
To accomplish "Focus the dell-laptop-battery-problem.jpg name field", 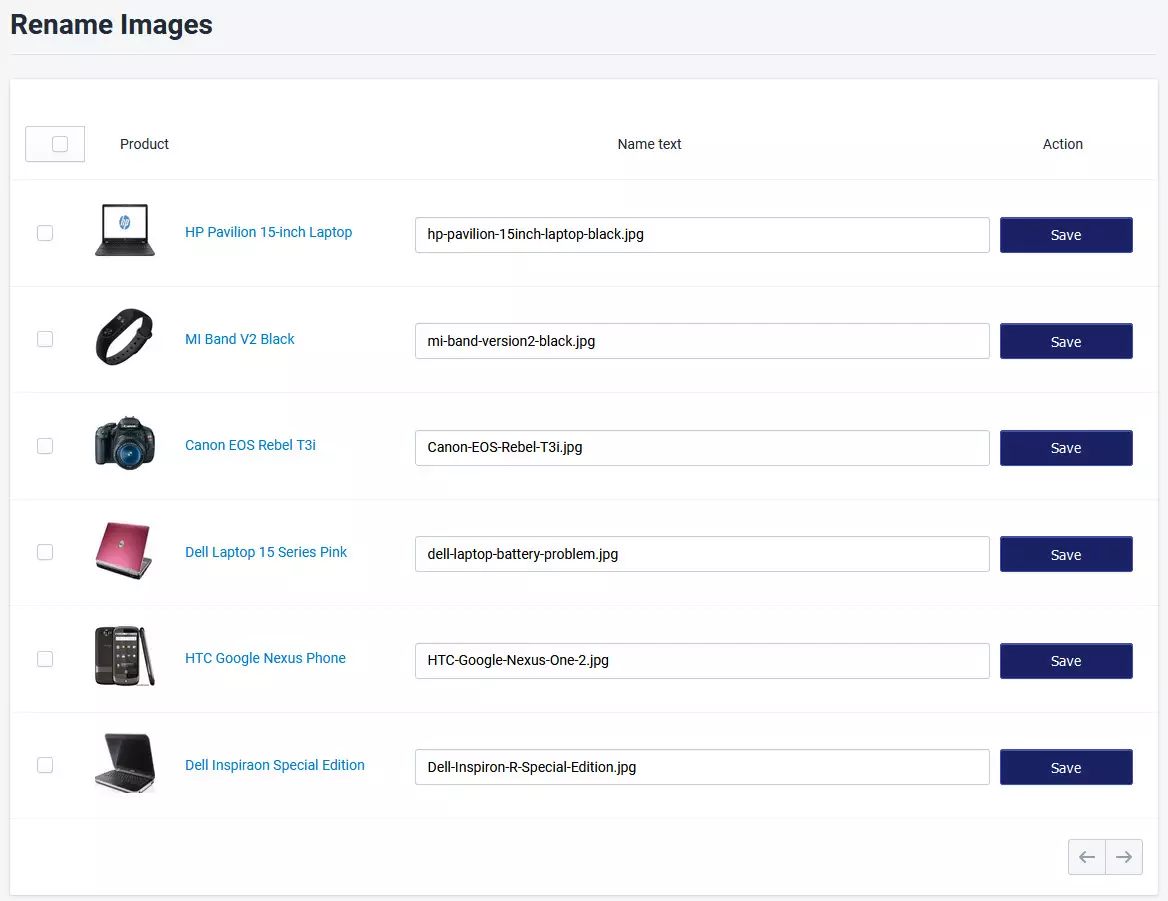I will click(x=702, y=554).
